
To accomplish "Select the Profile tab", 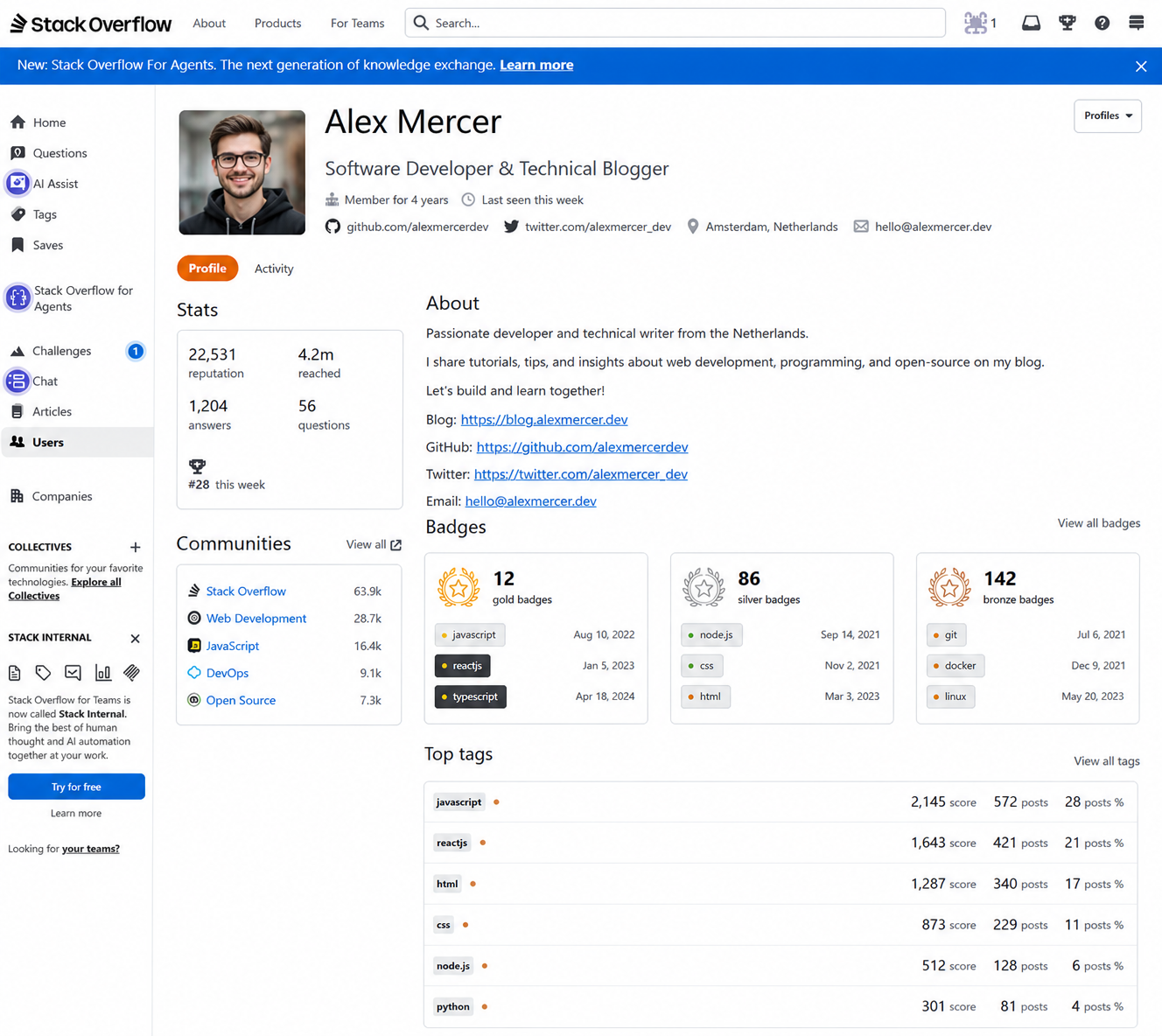I will 207,269.
